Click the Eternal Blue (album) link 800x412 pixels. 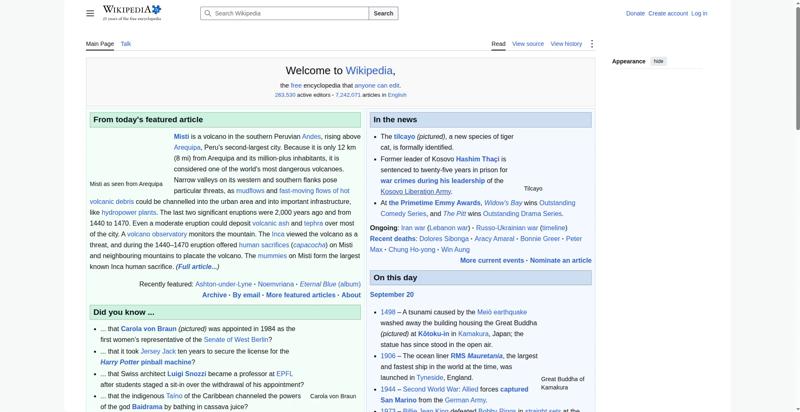[x=330, y=284]
